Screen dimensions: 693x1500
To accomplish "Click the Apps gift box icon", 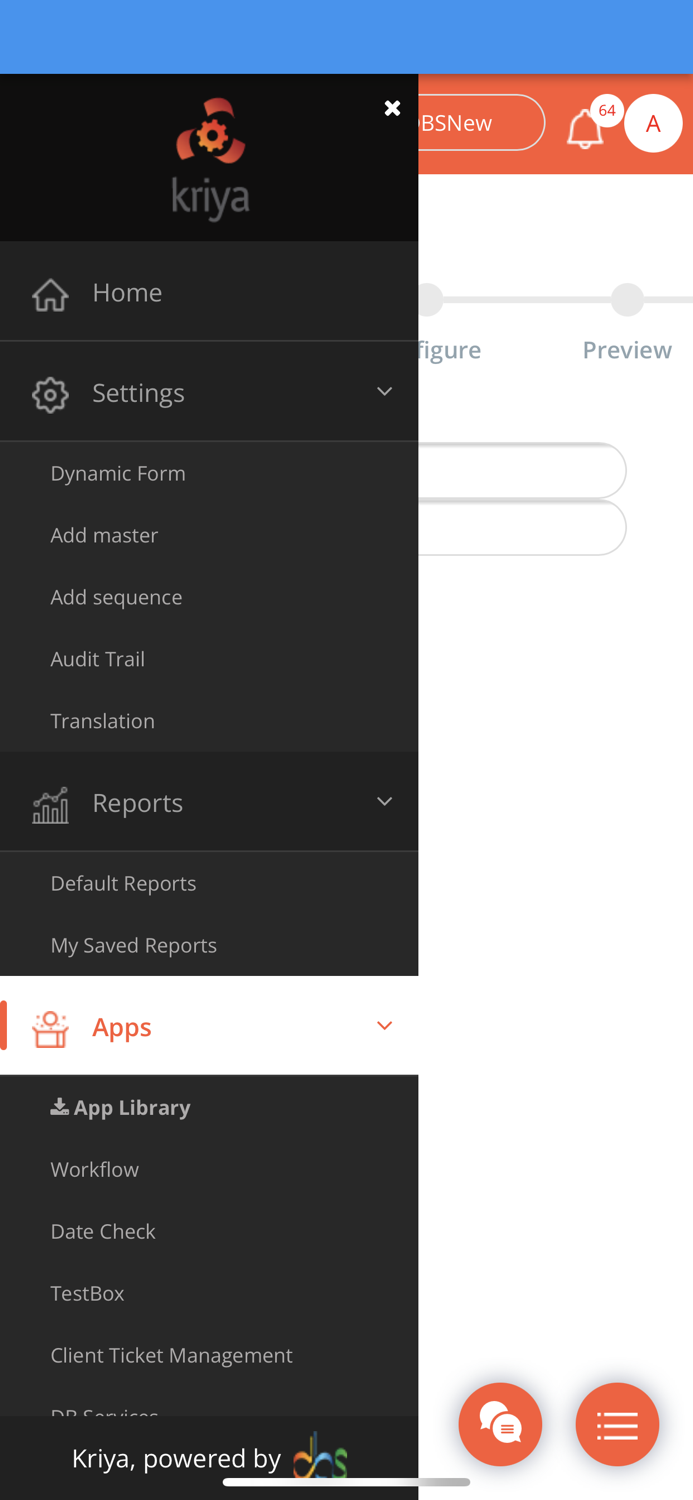I will pos(50,1028).
